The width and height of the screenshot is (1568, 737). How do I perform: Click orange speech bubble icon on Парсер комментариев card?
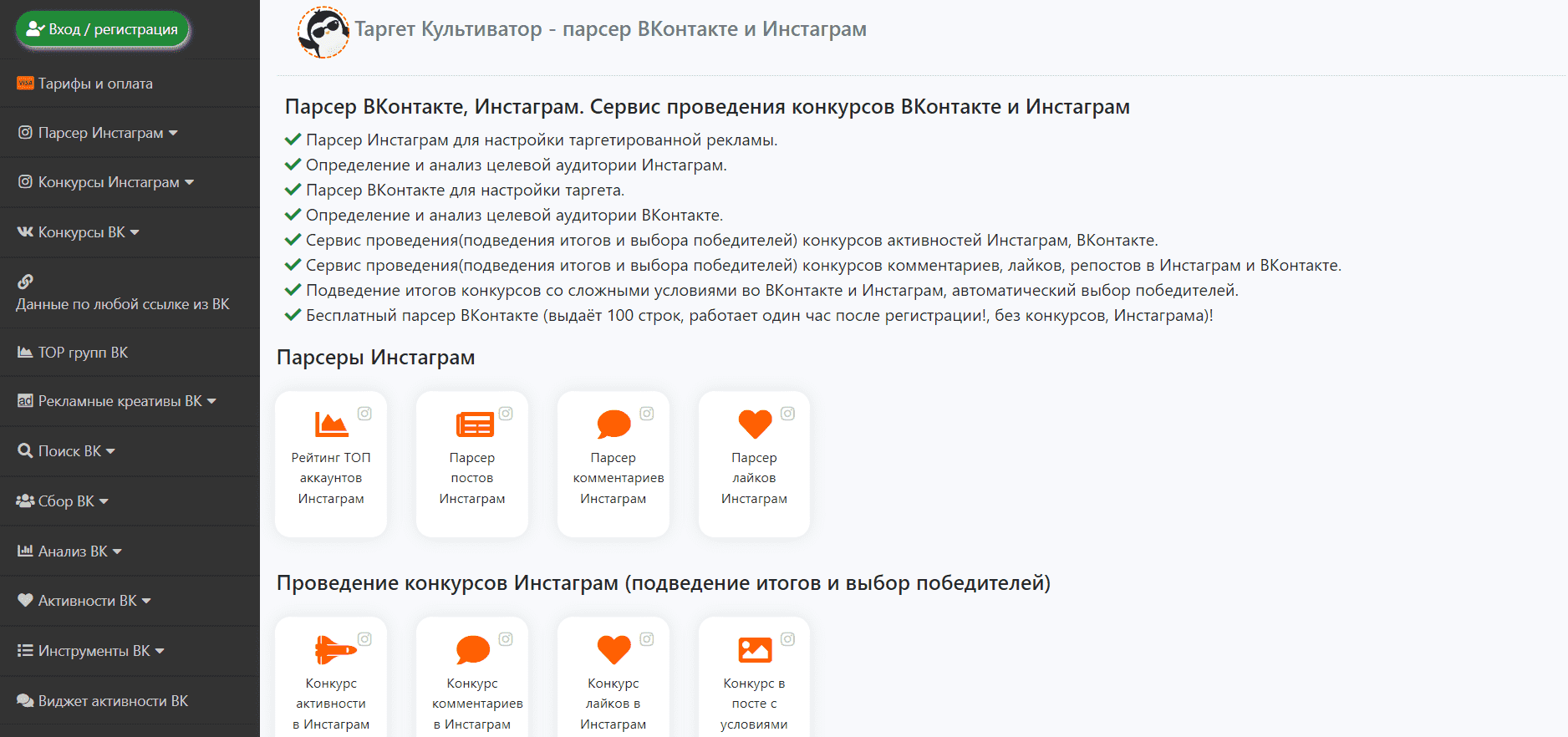coord(613,424)
